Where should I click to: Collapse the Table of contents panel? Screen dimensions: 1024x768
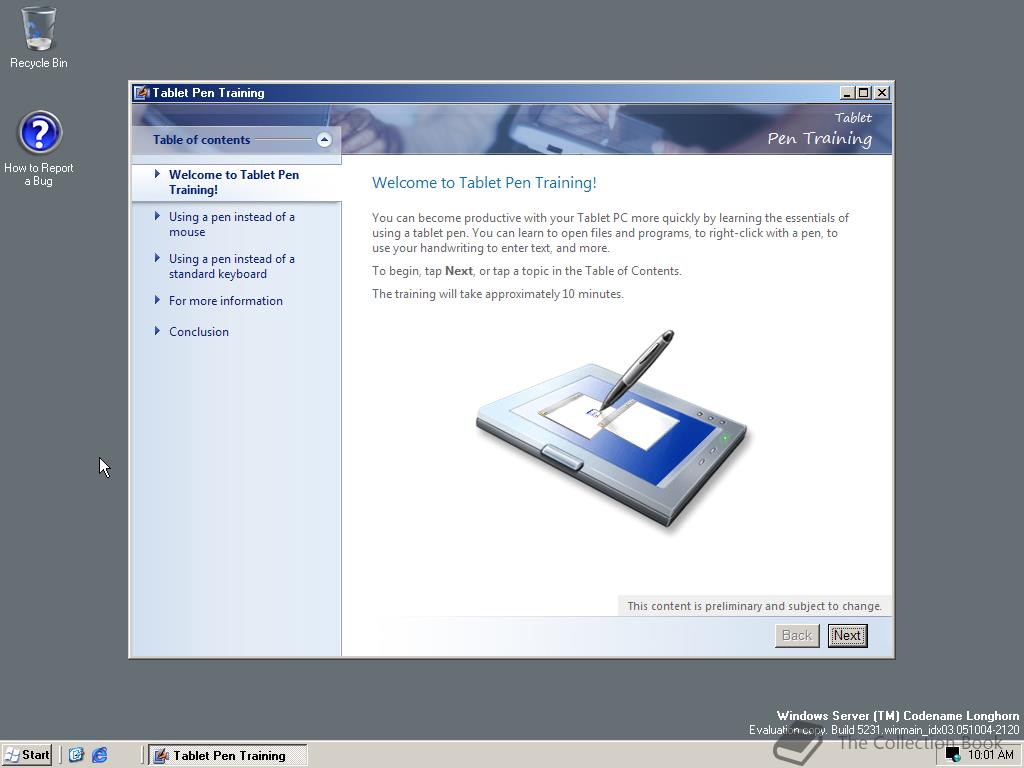[x=324, y=140]
